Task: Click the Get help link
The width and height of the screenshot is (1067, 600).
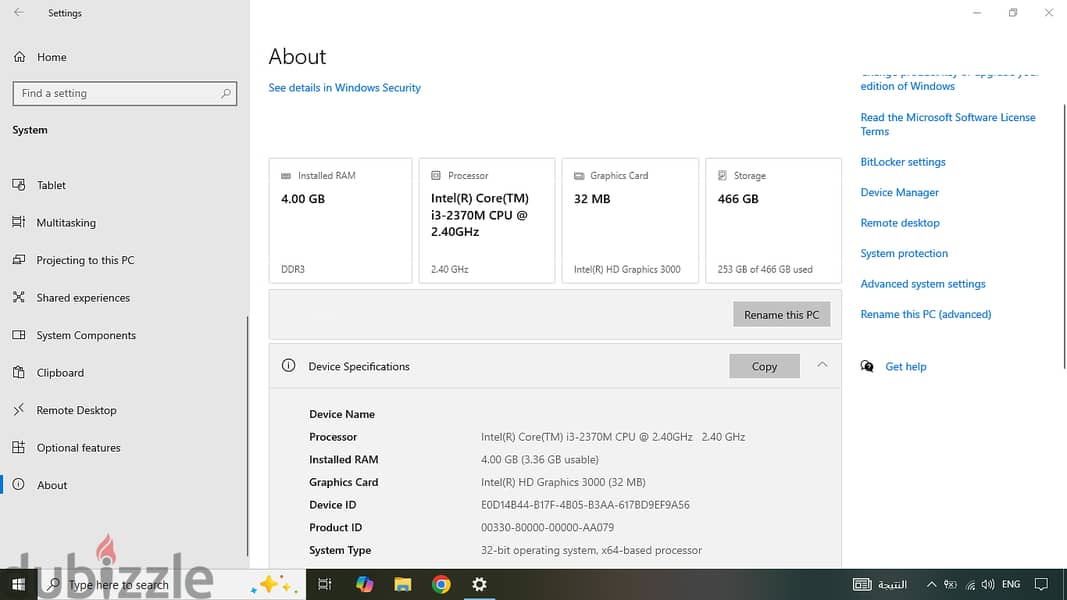Action: pyautogui.click(x=905, y=367)
